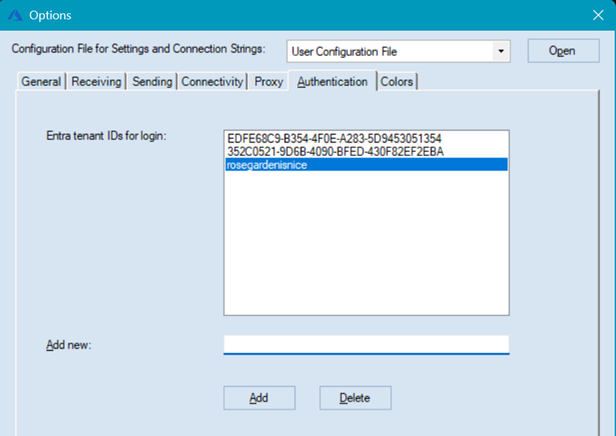Close the Options dialog

click(598, 15)
